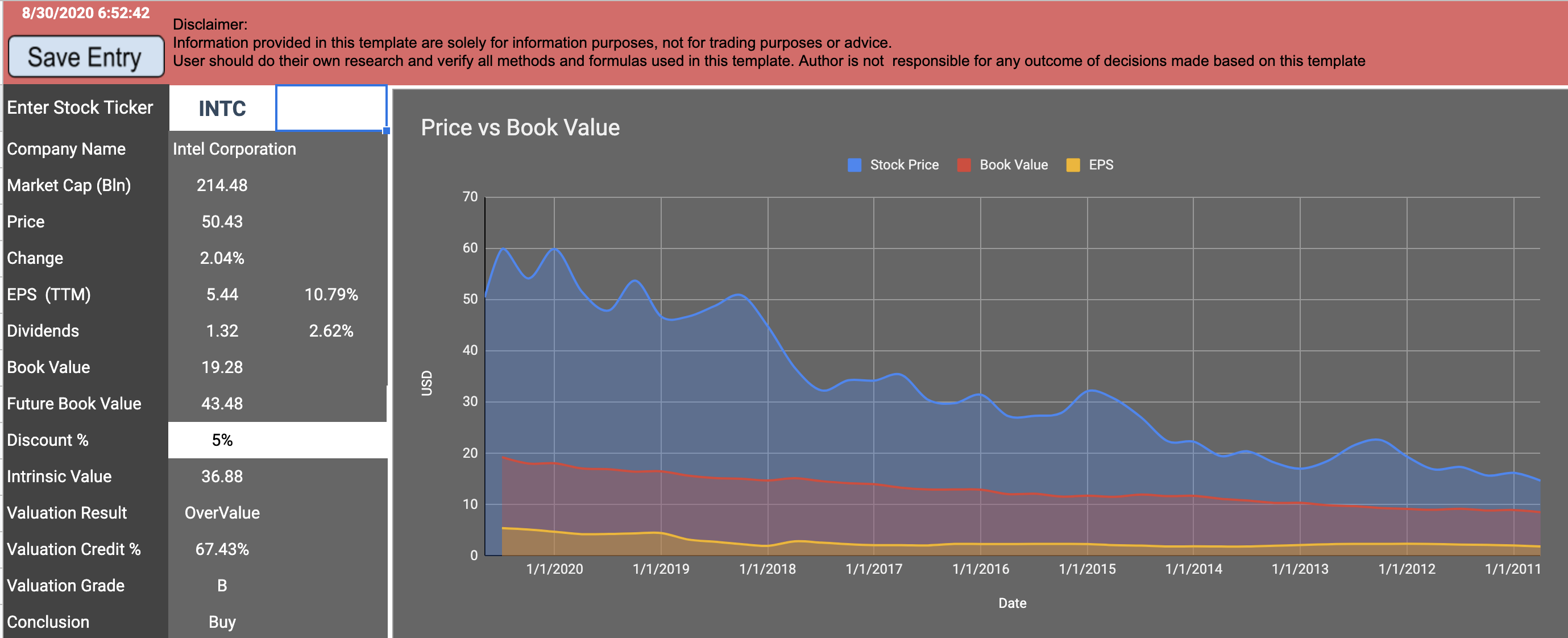
Task: Select the Price value 50.43
Action: (222, 222)
